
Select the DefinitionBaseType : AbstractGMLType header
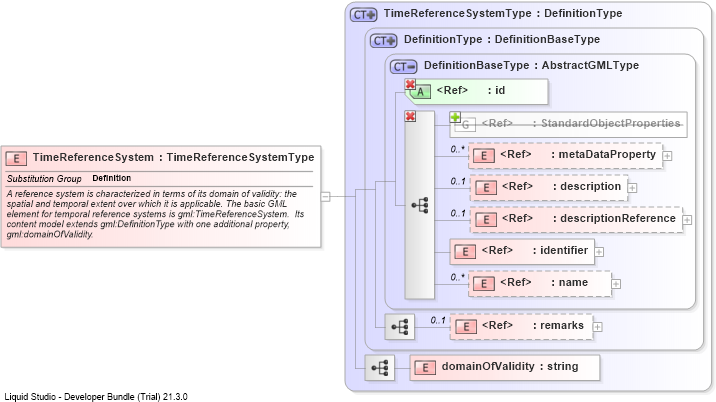pos(531,66)
